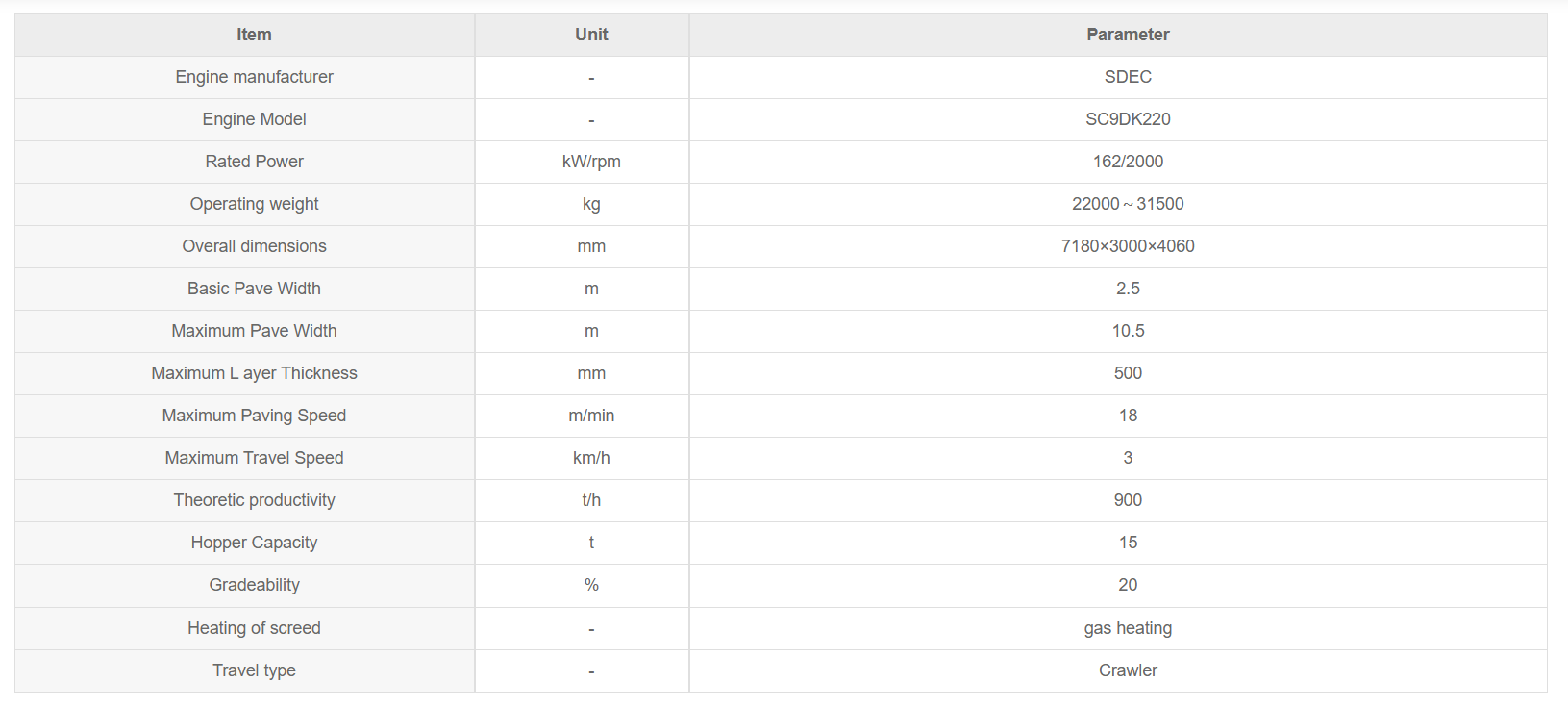
Task: Select the Theoretic productivity value 900
Action: tap(1128, 500)
